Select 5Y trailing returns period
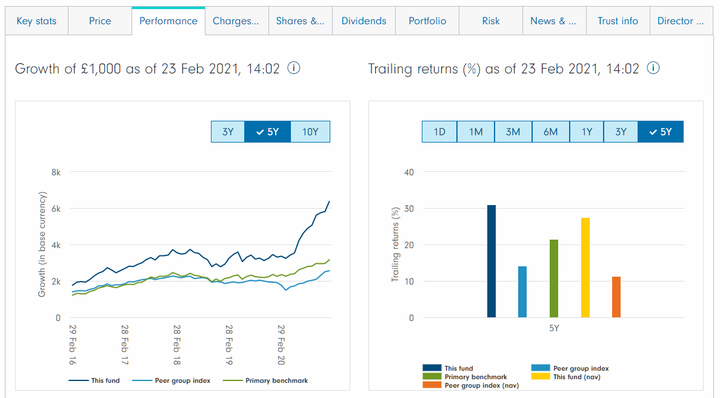The height and width of the screenshot is (398, 720). (x=660, y=132)
